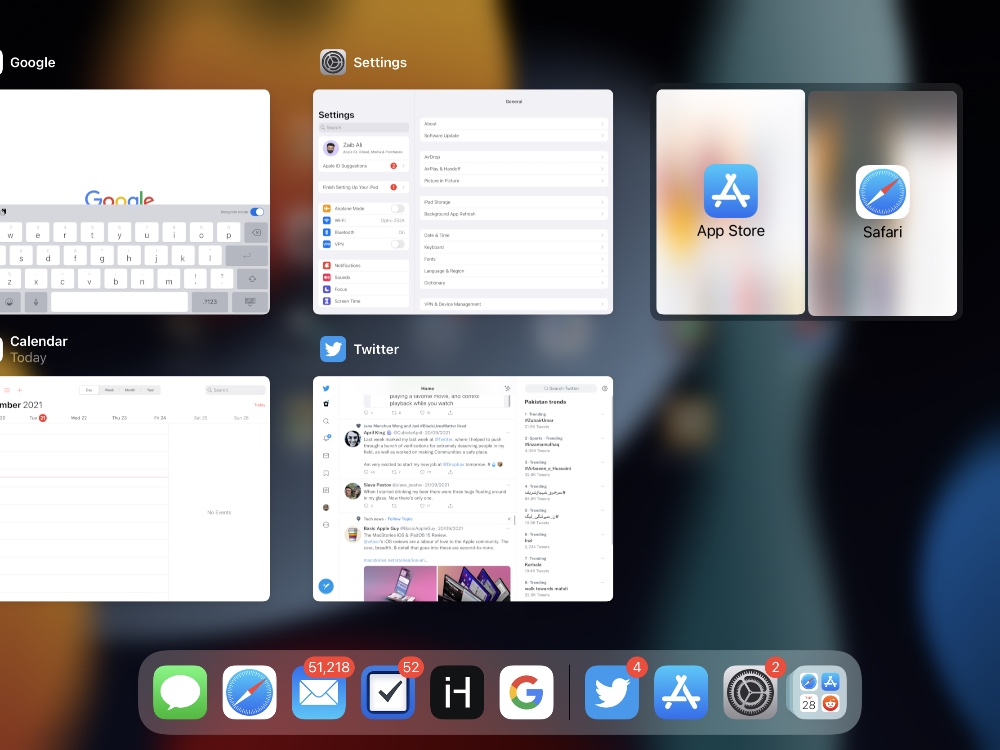Open Twitter from the dock
The image size is (1000, 750).
click(612, 692)
